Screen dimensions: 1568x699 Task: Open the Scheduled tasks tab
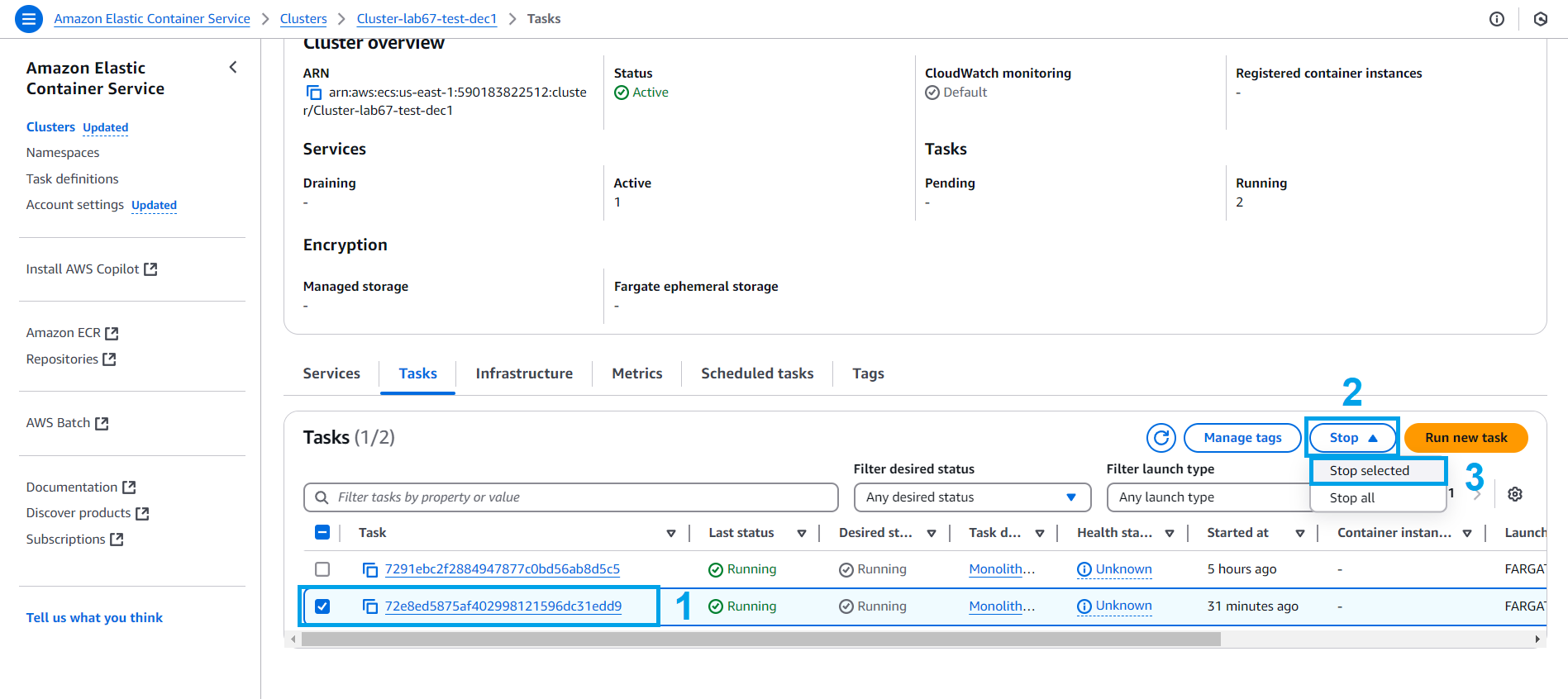(757, 373)
